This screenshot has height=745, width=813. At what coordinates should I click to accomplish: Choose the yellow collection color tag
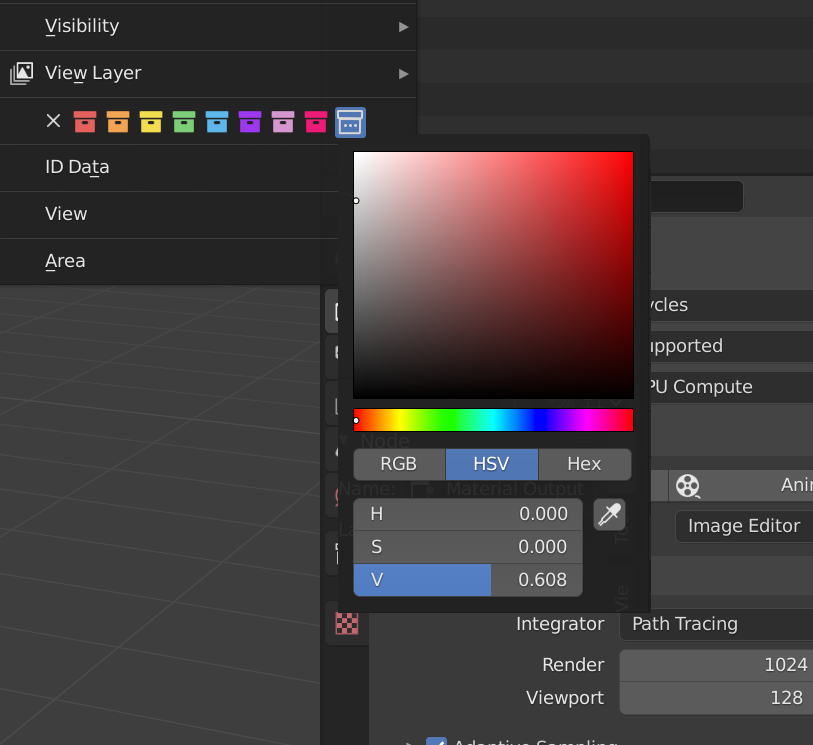[x=151, y=122]
